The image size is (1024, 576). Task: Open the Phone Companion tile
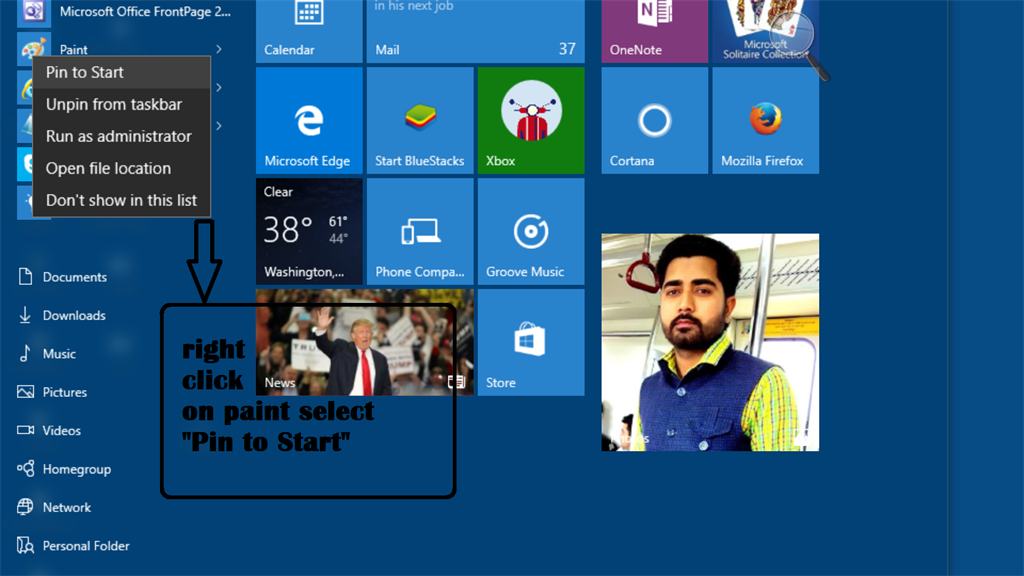[420, 231]
